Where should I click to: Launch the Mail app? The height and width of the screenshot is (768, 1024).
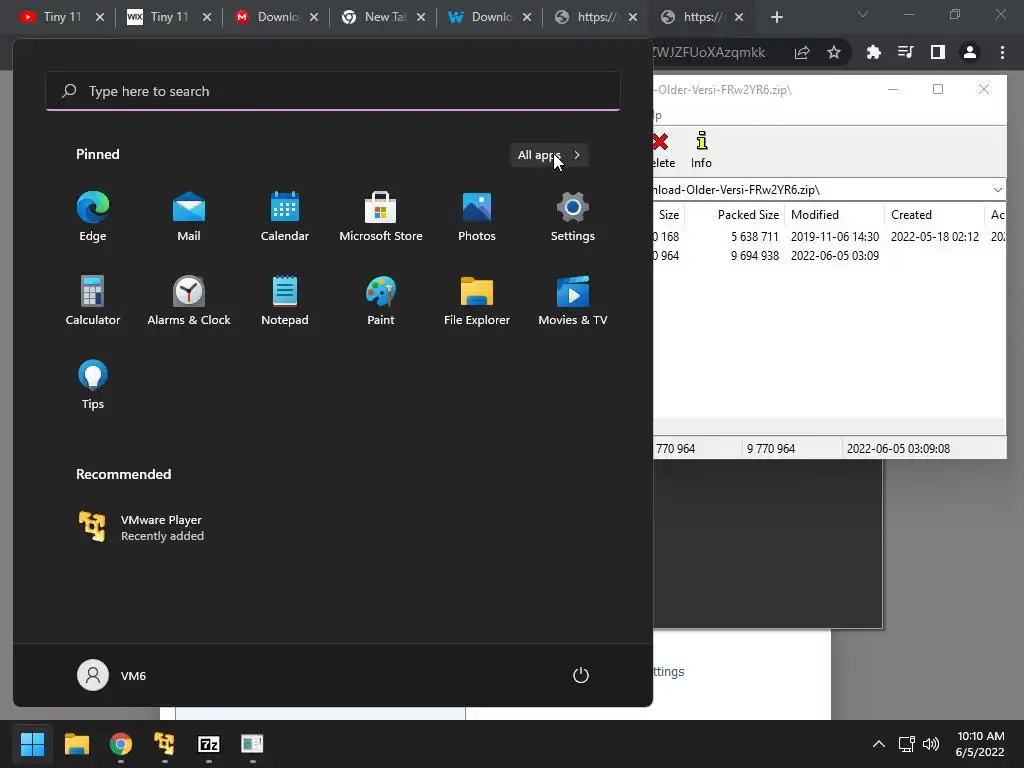coord(189,217)
